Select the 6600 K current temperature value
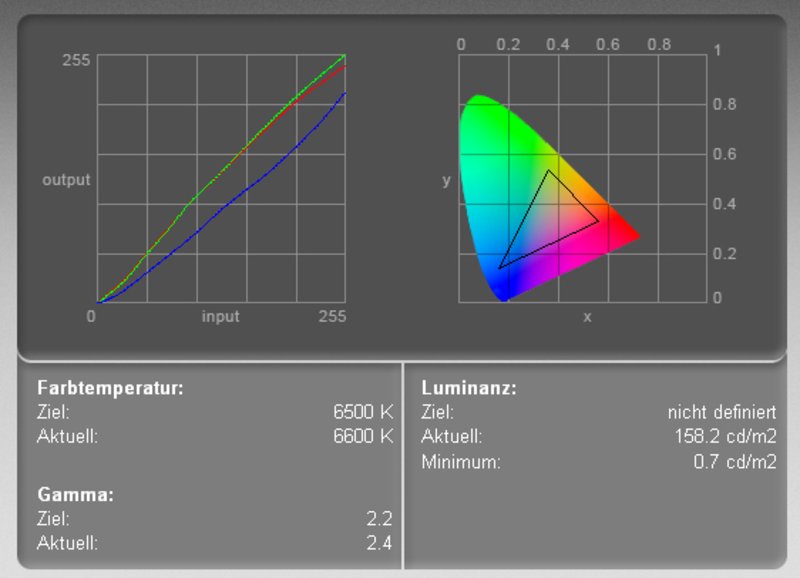The width and height of the screenshot is (800, 578). pos(363,436)
